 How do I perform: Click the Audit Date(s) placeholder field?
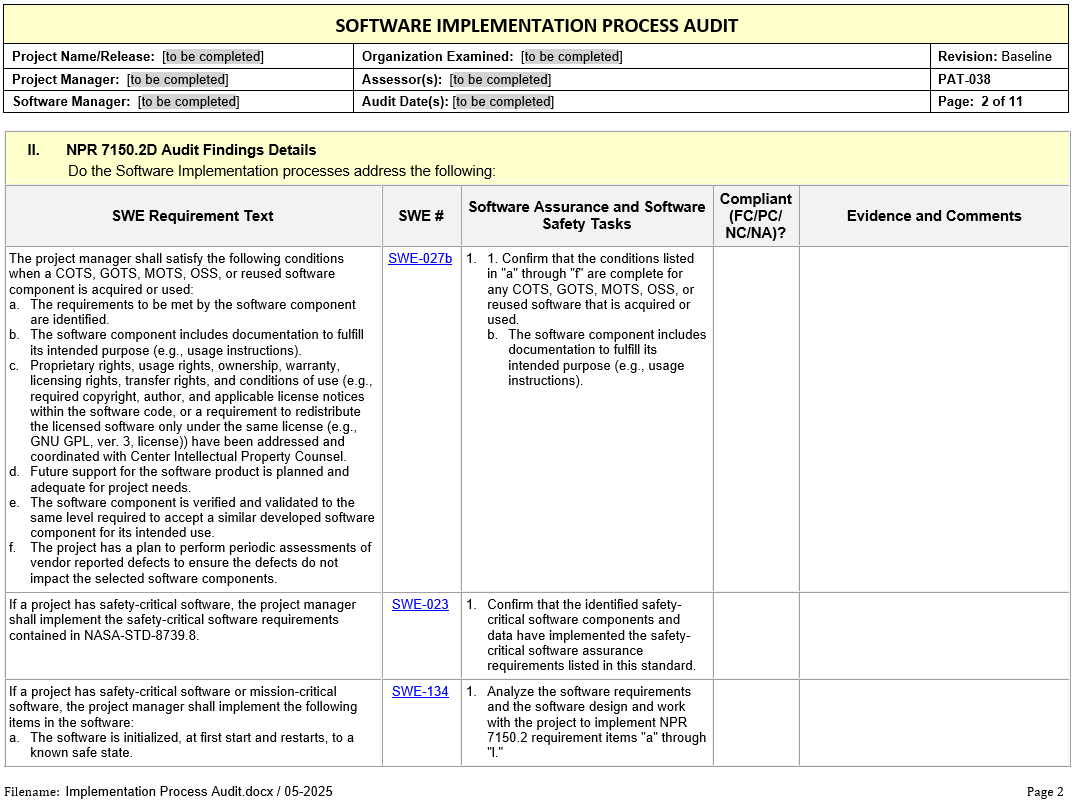point(503,102)
